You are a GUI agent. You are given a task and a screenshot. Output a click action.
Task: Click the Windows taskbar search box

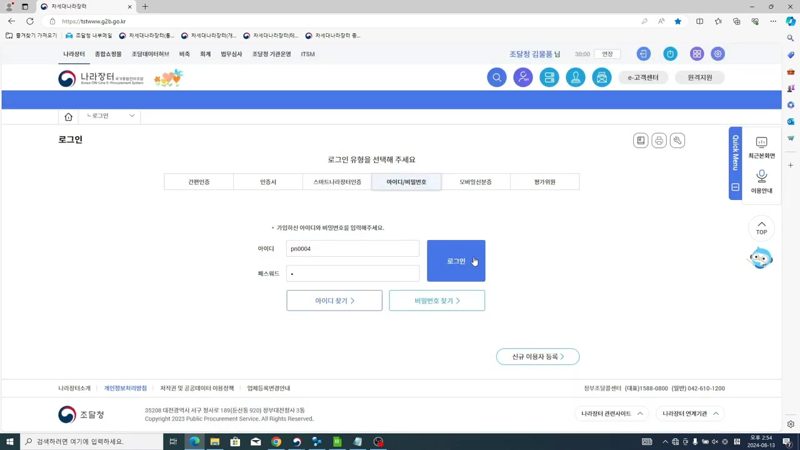(x=92, y=441)
